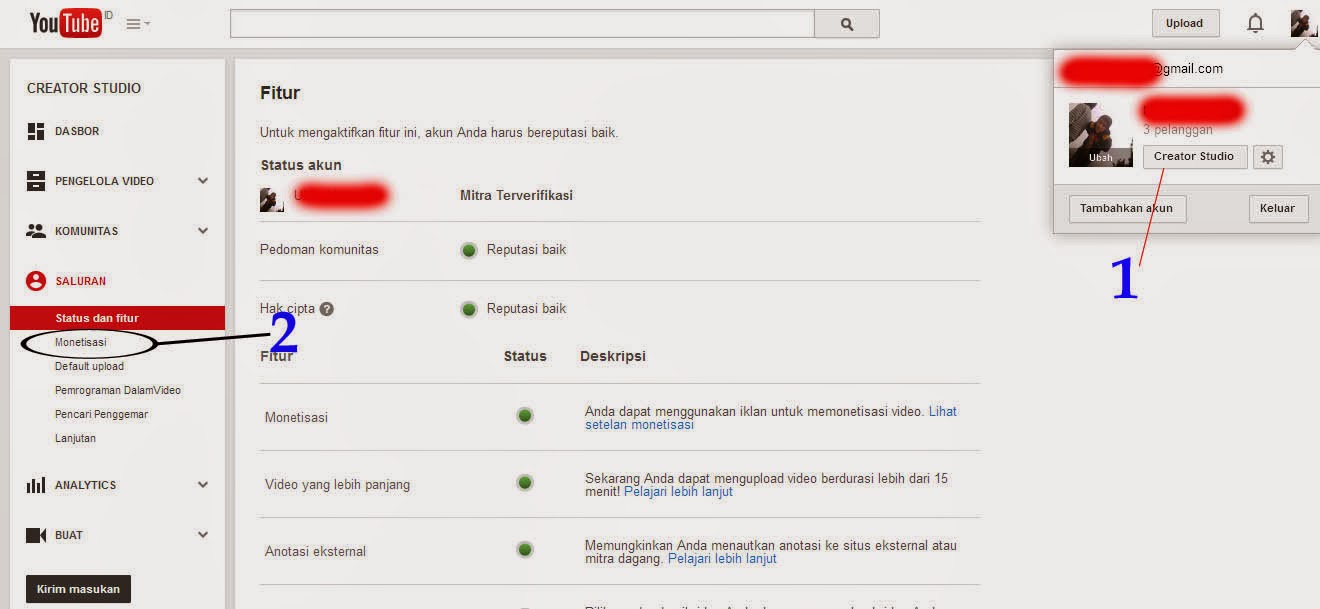Click small channel avatar under Status akun

[272, 199]
